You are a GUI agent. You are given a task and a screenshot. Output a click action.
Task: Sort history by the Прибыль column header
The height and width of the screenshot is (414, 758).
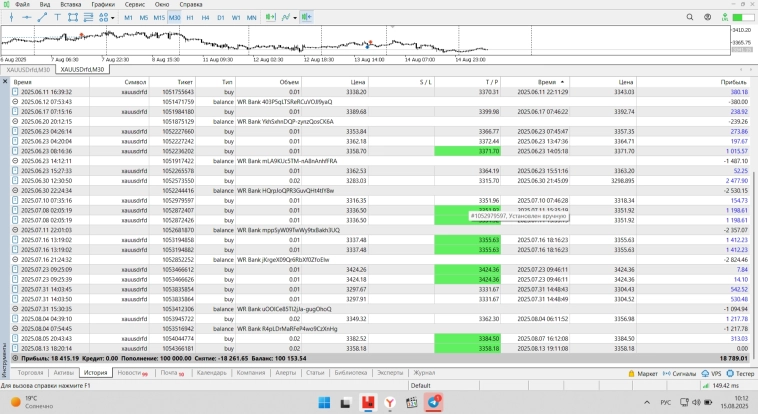coord(732,81)
